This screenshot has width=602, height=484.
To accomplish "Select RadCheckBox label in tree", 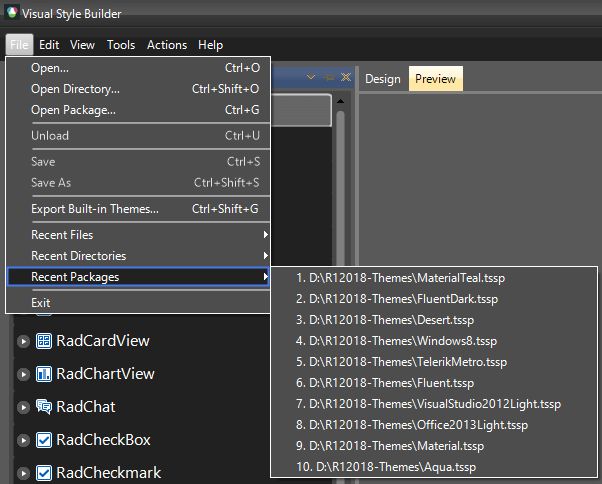I will (103, 440).
